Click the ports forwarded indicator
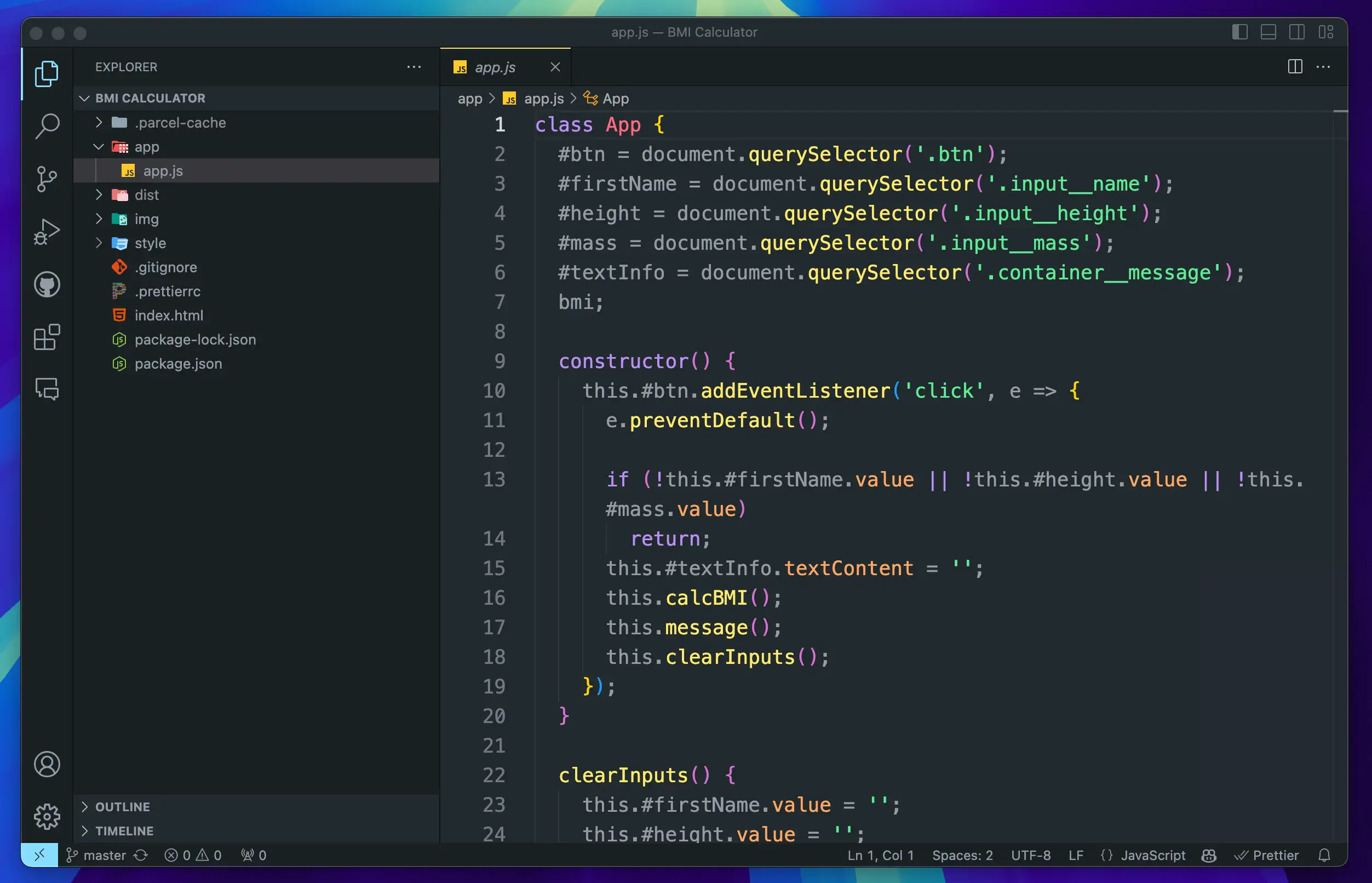The image size is (1372, 883). pos(254,855)
